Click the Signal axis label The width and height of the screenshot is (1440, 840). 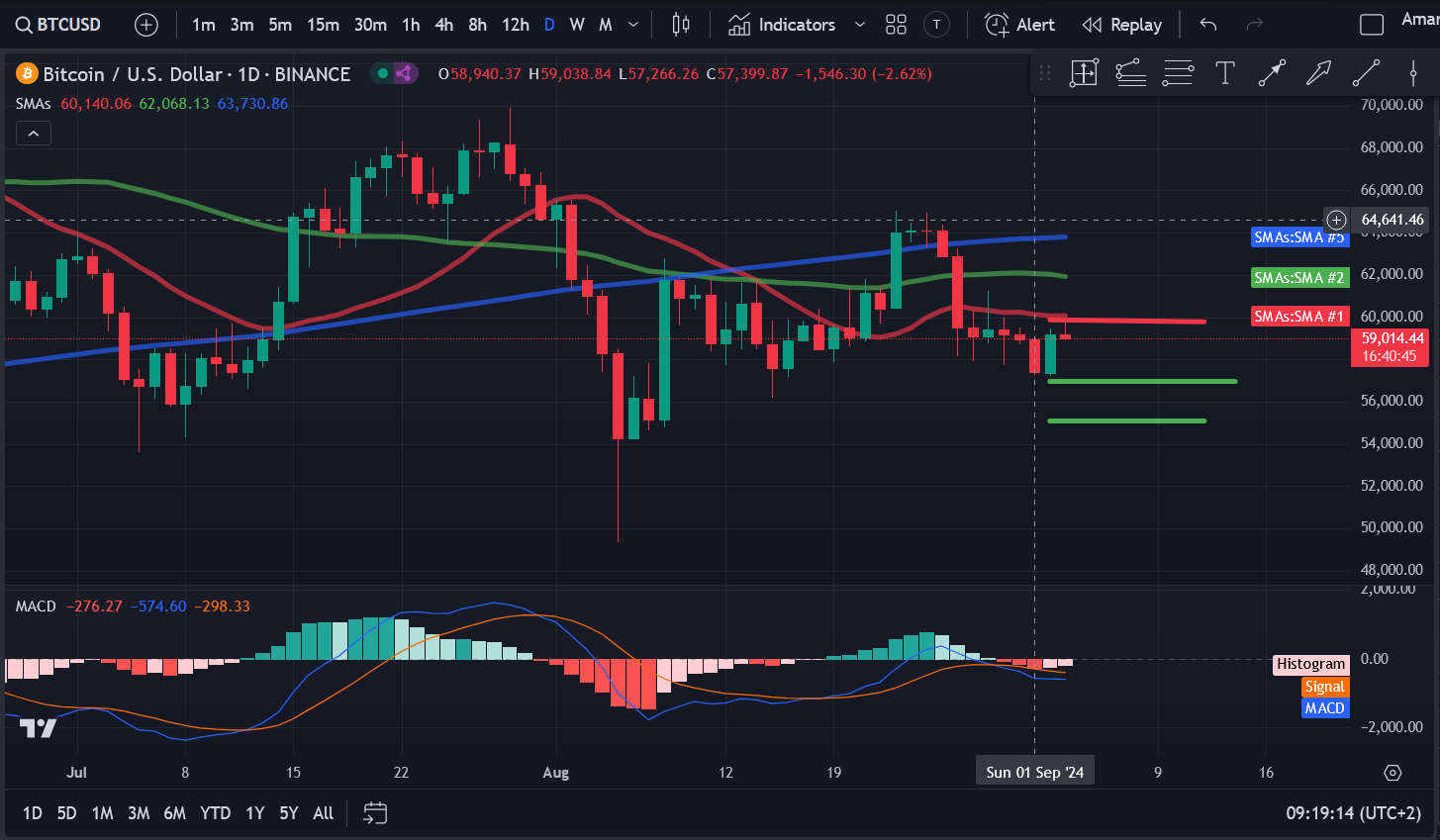pyautogui.click(x=1324, y=687)
